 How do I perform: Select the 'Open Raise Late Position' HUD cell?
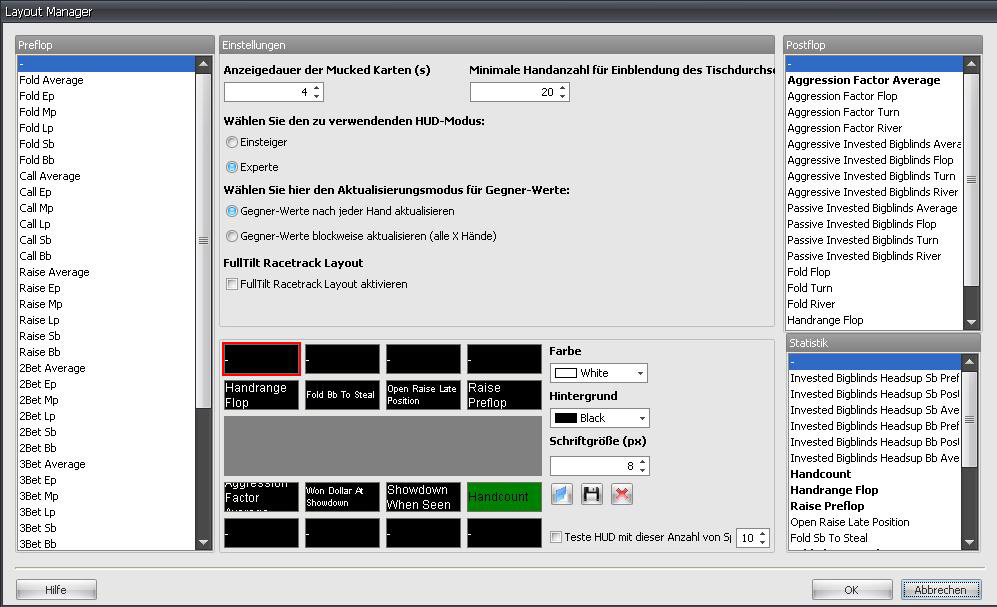423,395
